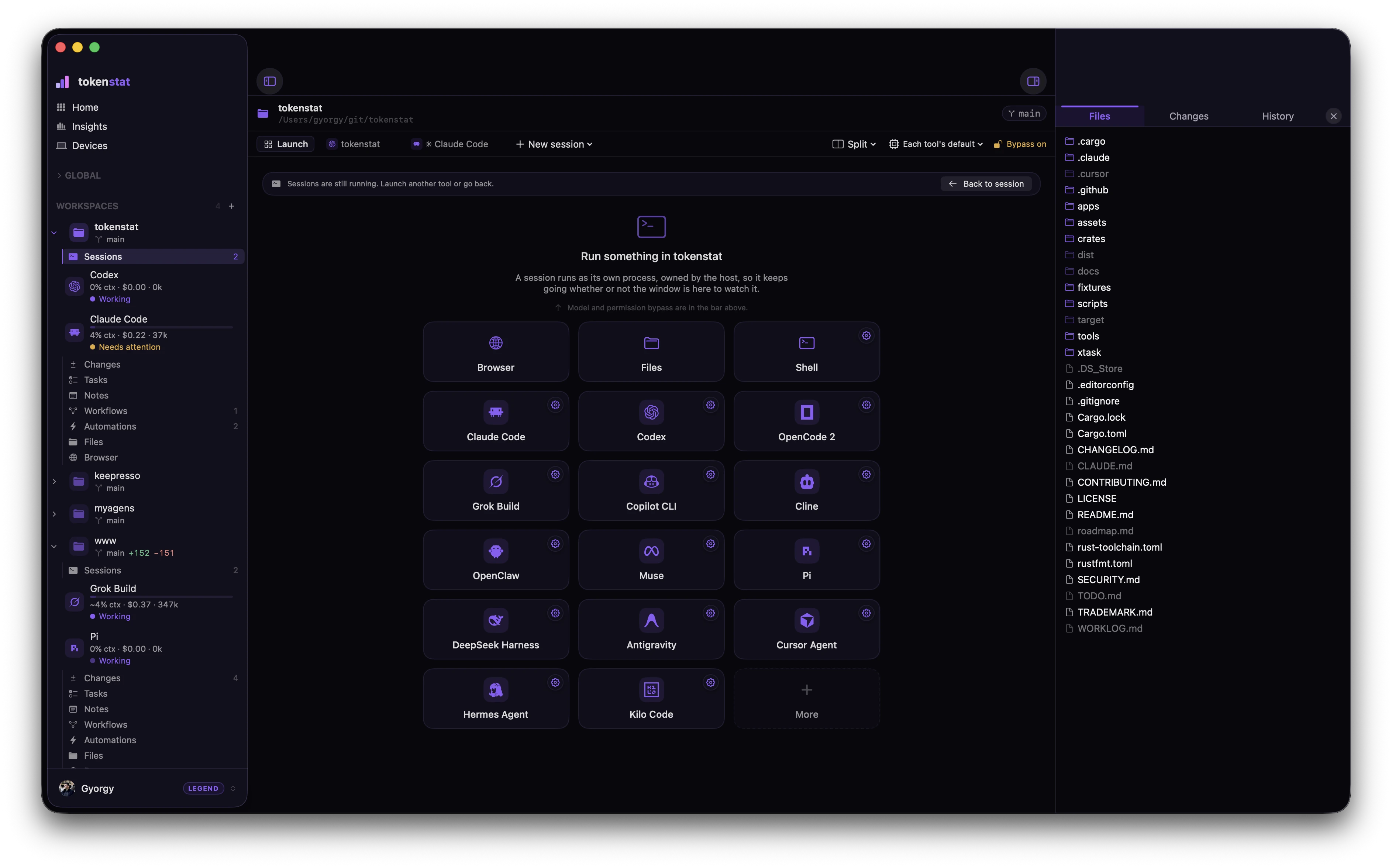Screen dimensions: 1392x868
Task: Launch DeepSeek Harness tool card
Action: [495, 629]
